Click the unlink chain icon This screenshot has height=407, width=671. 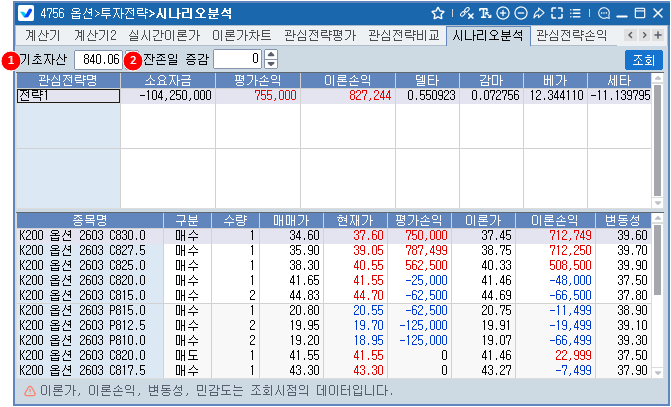tap(466, 14)
